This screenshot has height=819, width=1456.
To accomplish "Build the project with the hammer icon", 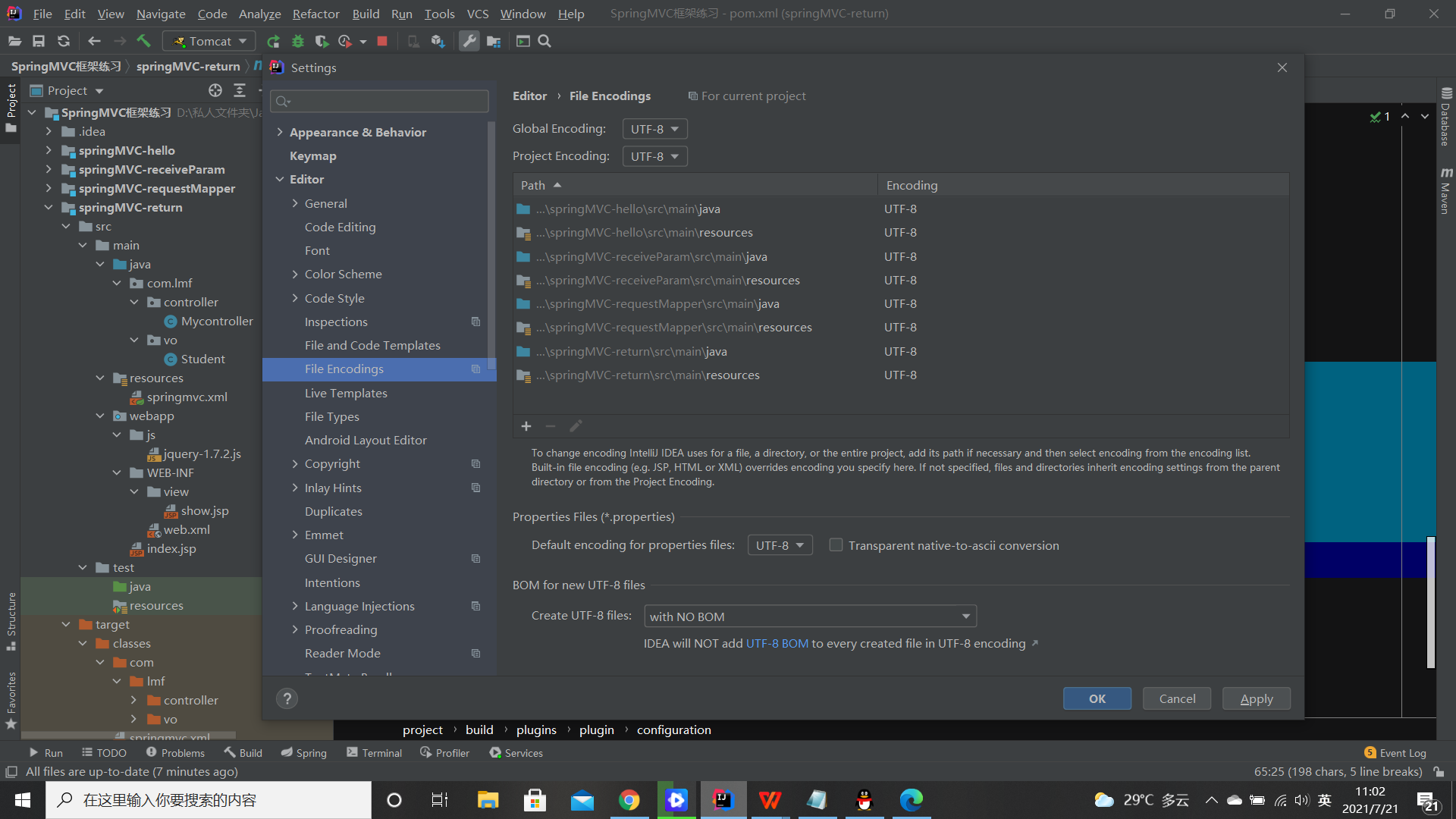I will point(144,41).
